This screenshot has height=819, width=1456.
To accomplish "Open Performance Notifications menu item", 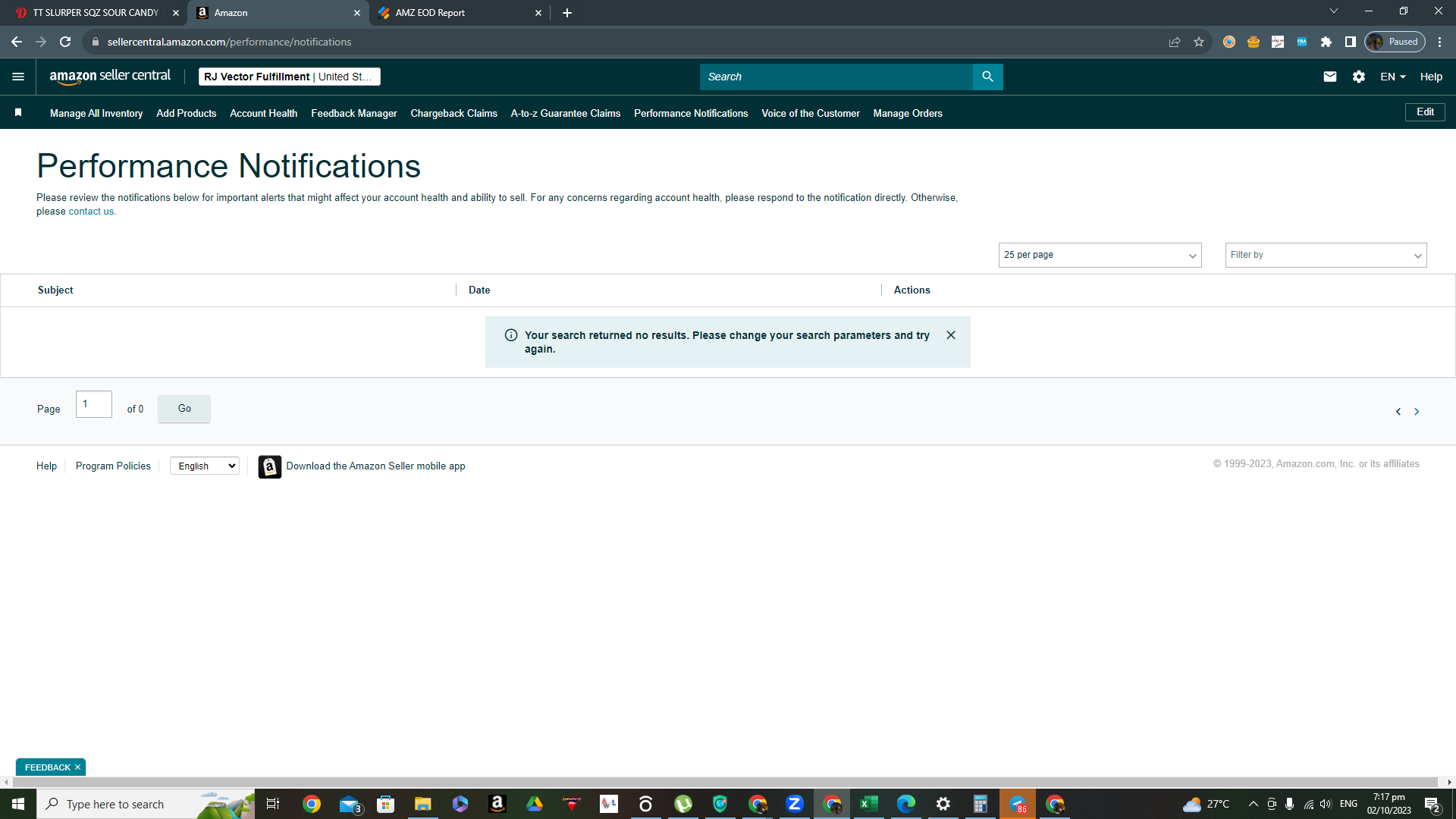I will point(691,113).
